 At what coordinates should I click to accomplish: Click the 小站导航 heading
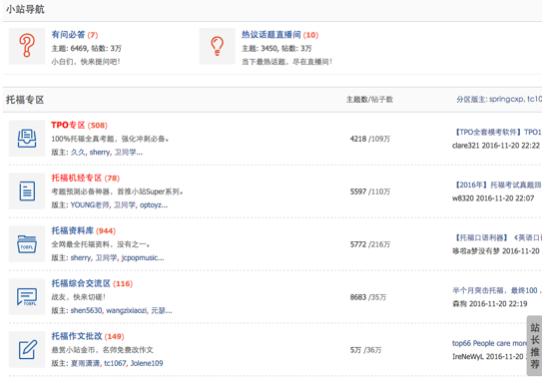[x=25, y=9]
